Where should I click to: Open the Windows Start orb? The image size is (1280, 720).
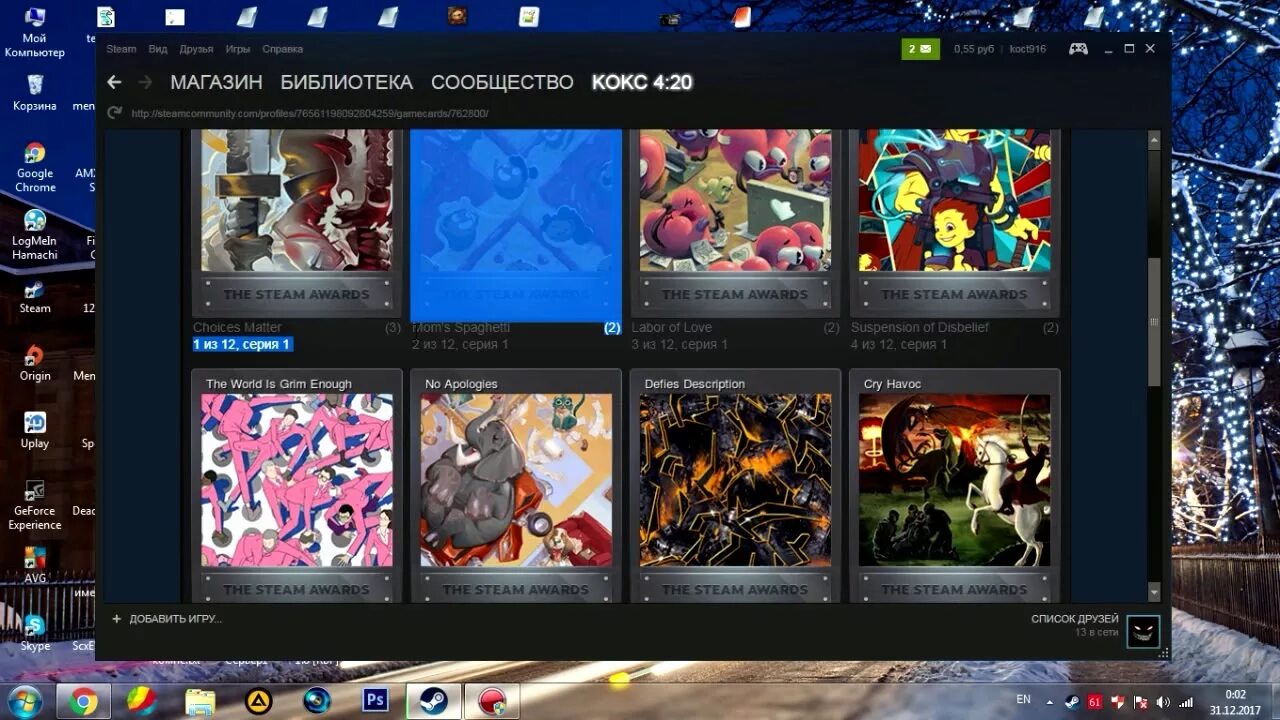point(24,700)
